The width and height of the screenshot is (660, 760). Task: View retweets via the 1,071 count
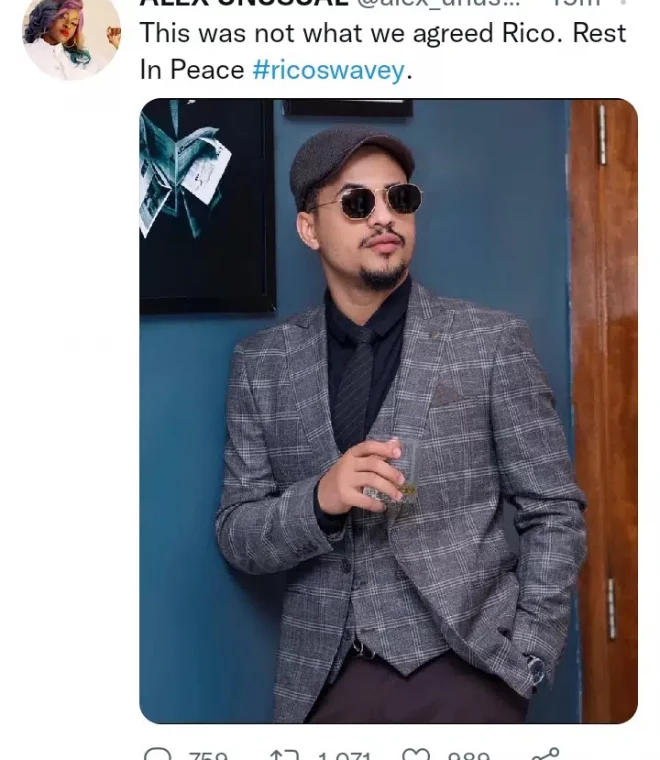(x=344, y=755)
